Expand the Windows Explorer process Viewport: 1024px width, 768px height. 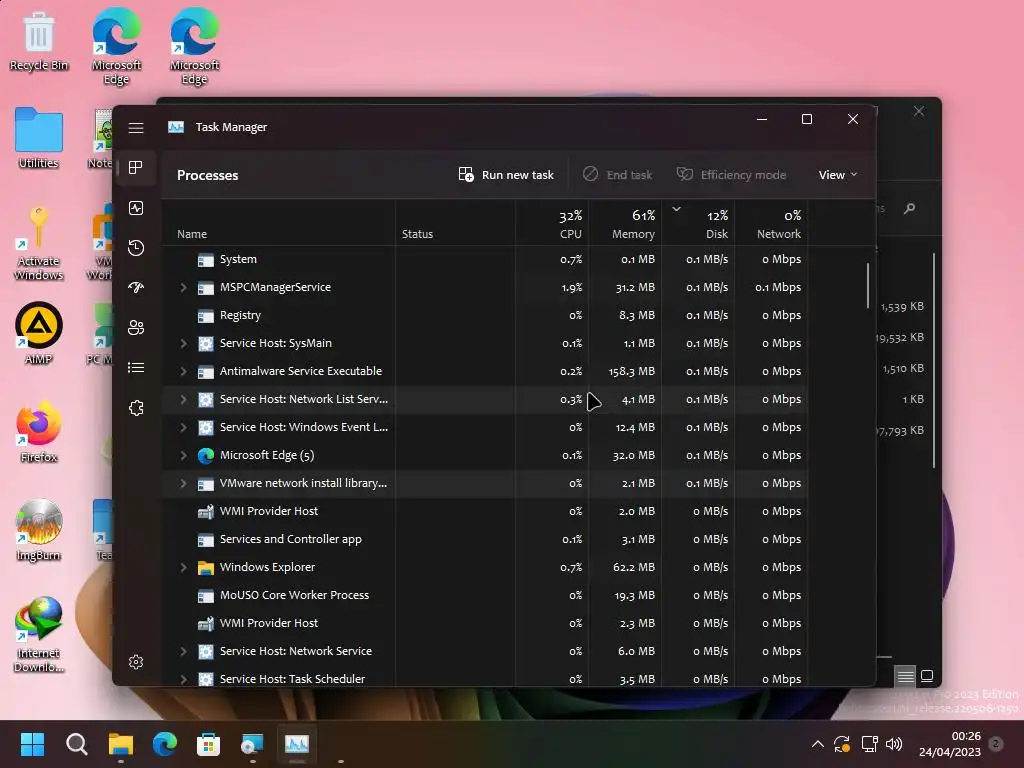point(184,568)
